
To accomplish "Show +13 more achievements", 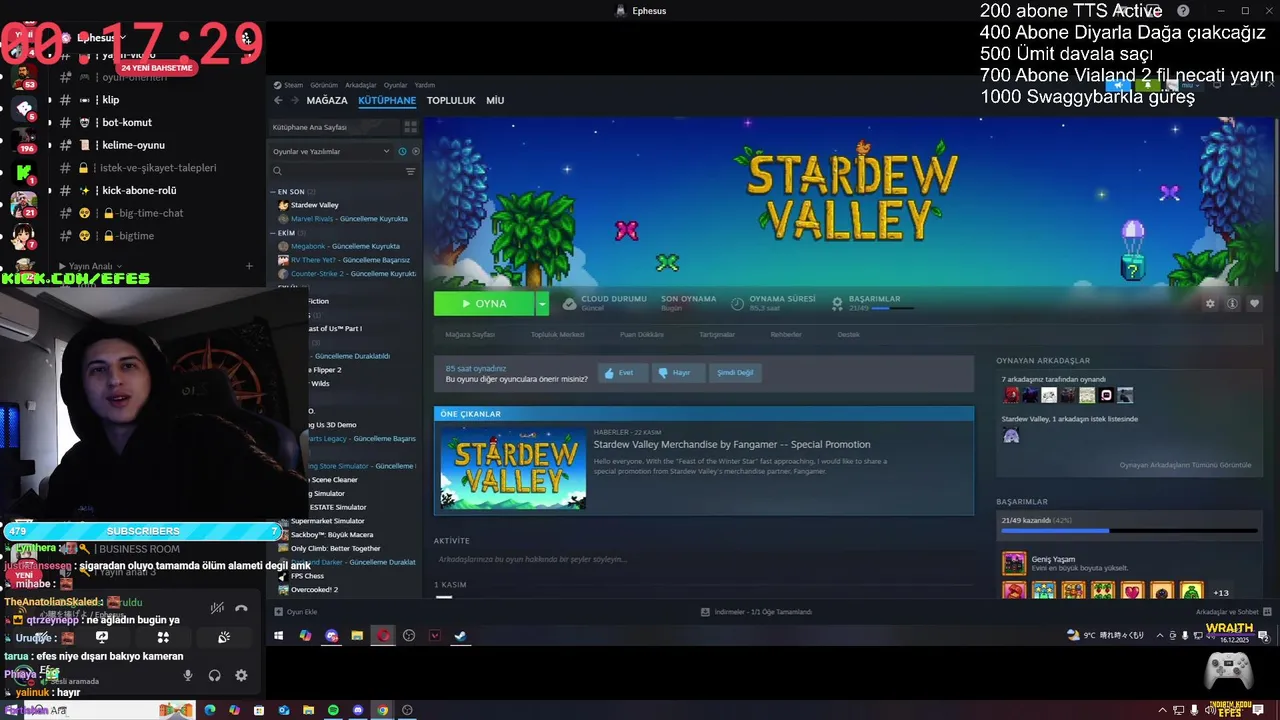I will [1221, 593].
